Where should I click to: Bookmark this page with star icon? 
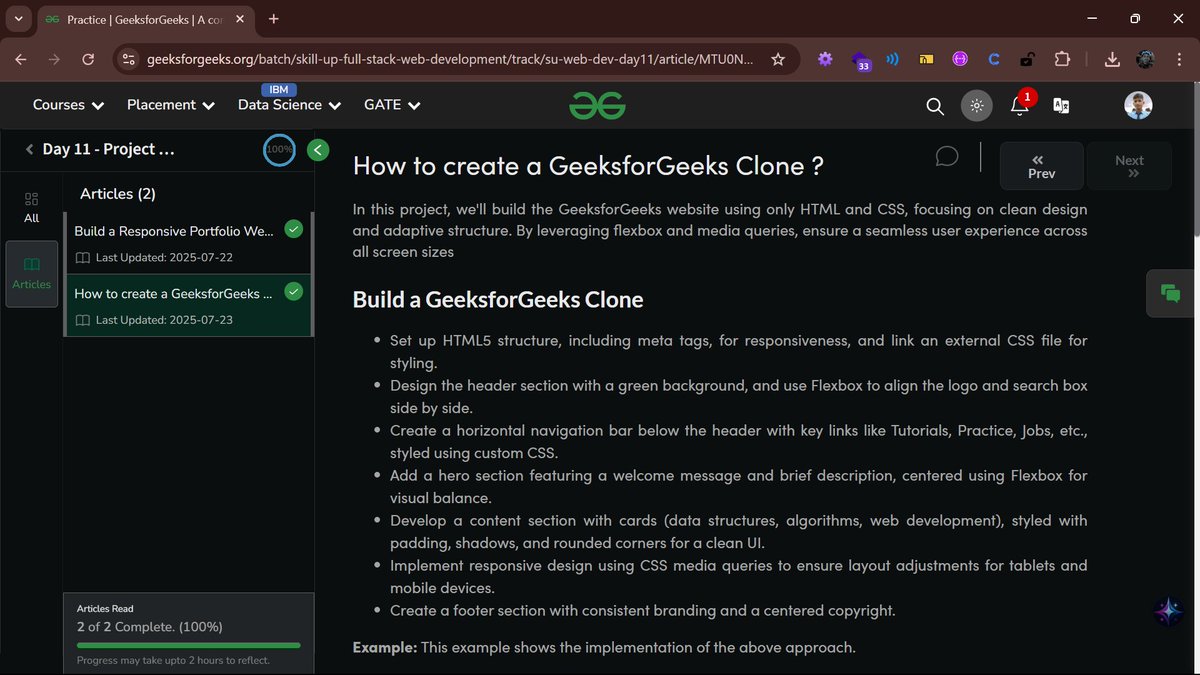[778, 59]
